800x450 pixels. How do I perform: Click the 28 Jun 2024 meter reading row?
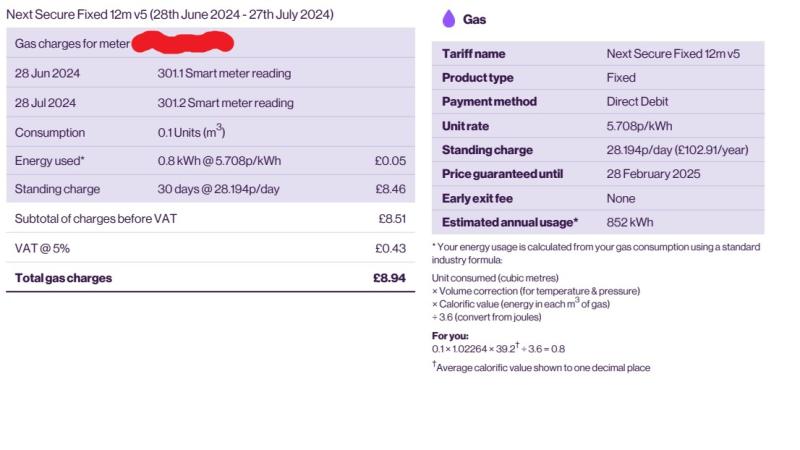210,73
